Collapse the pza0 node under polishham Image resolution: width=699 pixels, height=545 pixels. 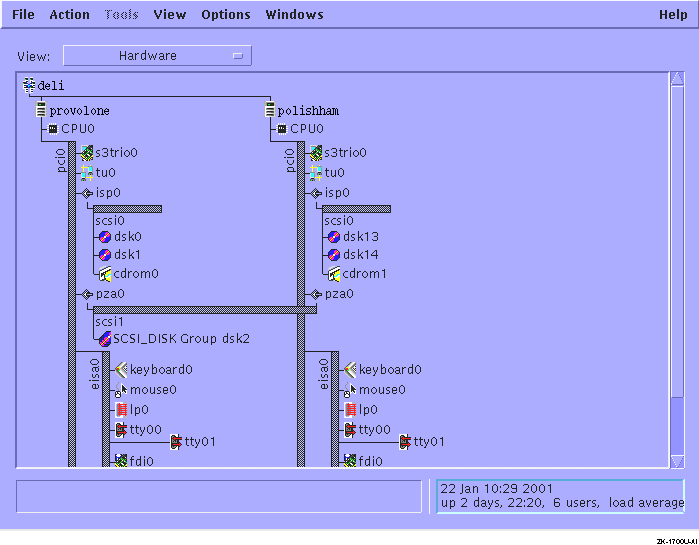[317, 294]
